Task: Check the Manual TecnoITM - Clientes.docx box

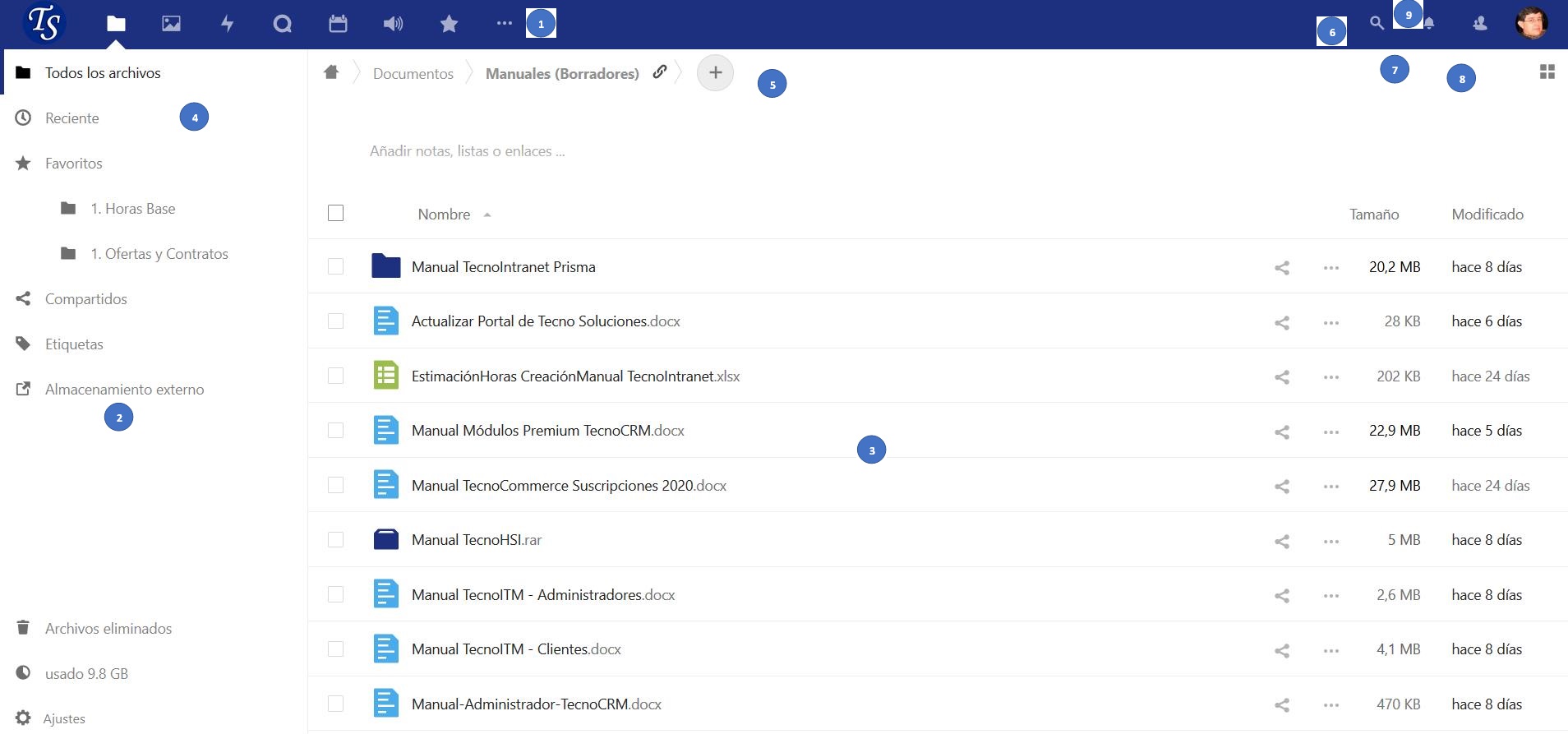Action: click(335, 649)
